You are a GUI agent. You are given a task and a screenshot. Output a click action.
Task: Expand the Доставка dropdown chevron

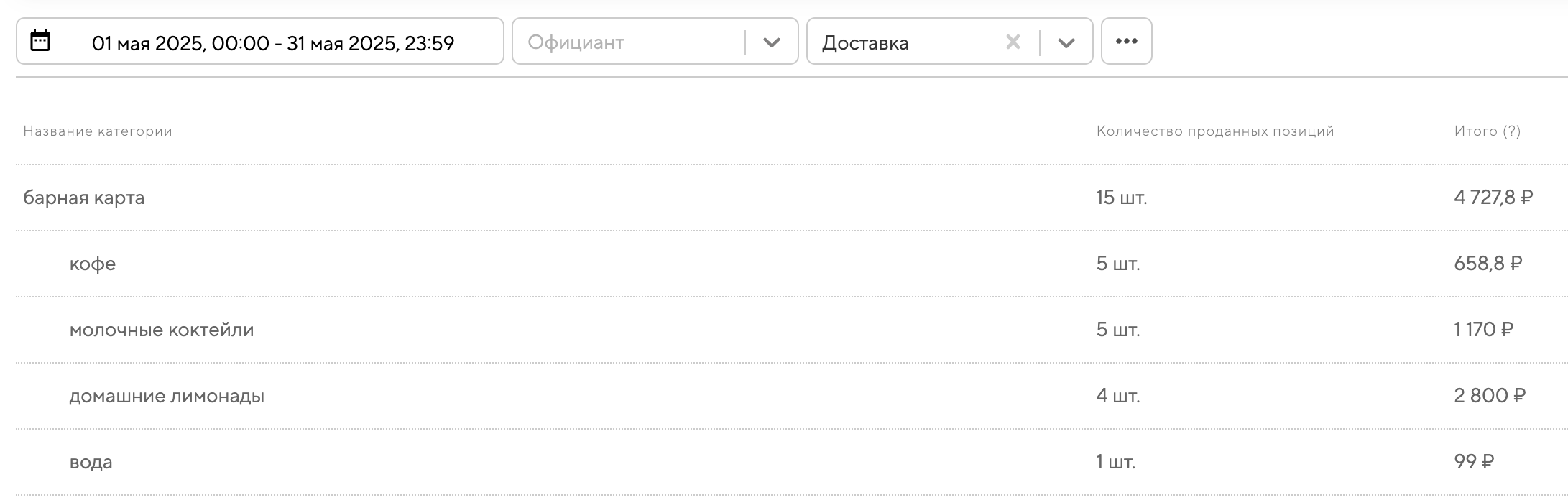[x=1066, y=42]
